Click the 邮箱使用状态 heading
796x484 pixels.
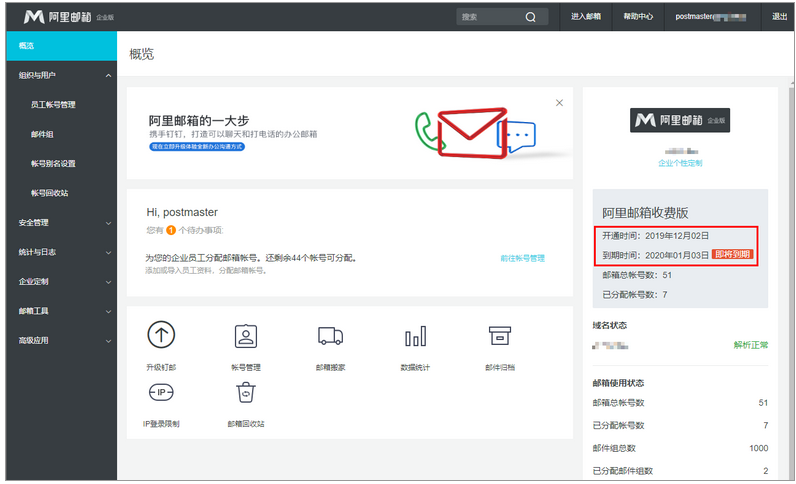618,383
